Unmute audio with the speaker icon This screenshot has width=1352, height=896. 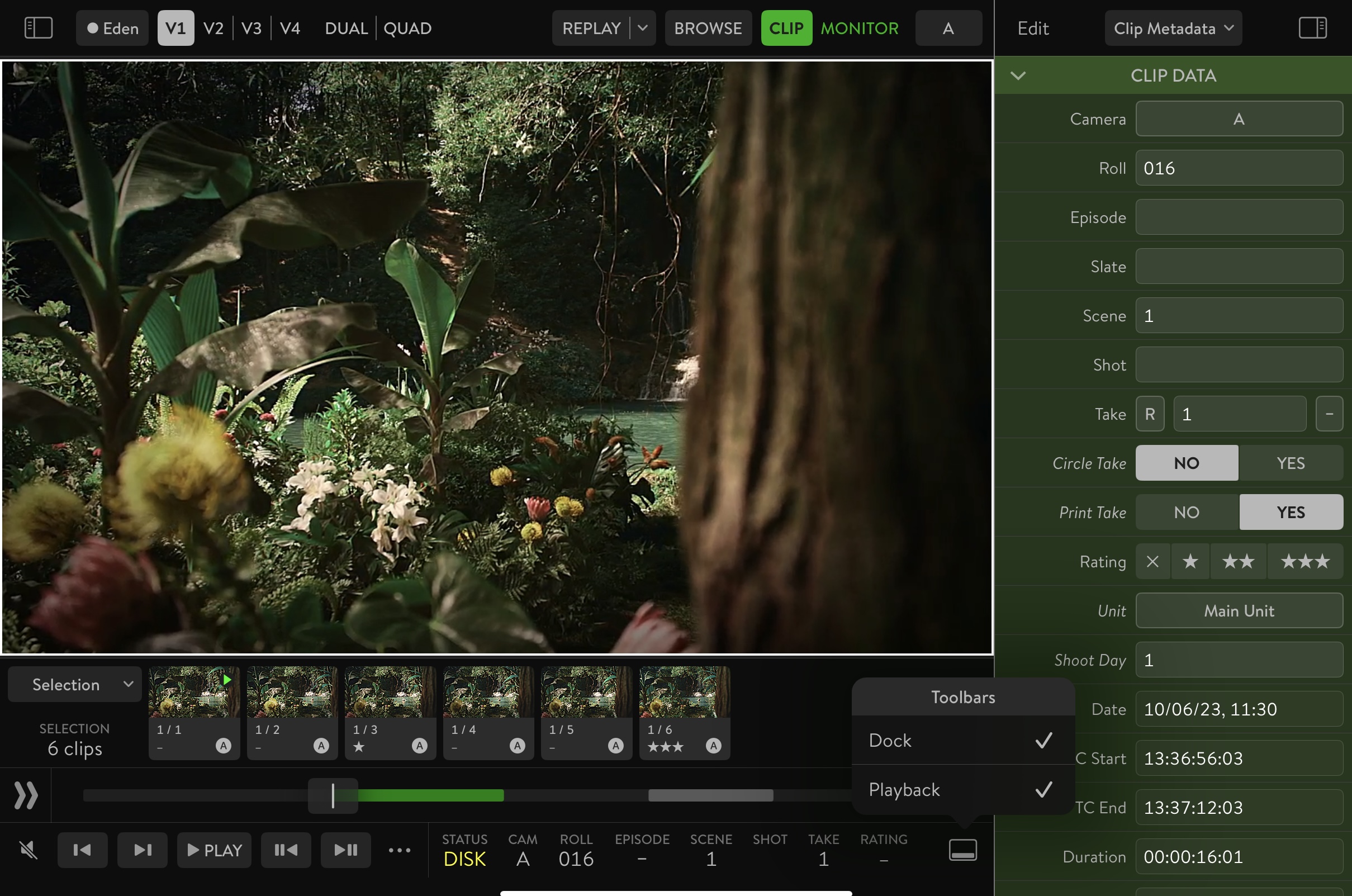(x=28, y=850)
